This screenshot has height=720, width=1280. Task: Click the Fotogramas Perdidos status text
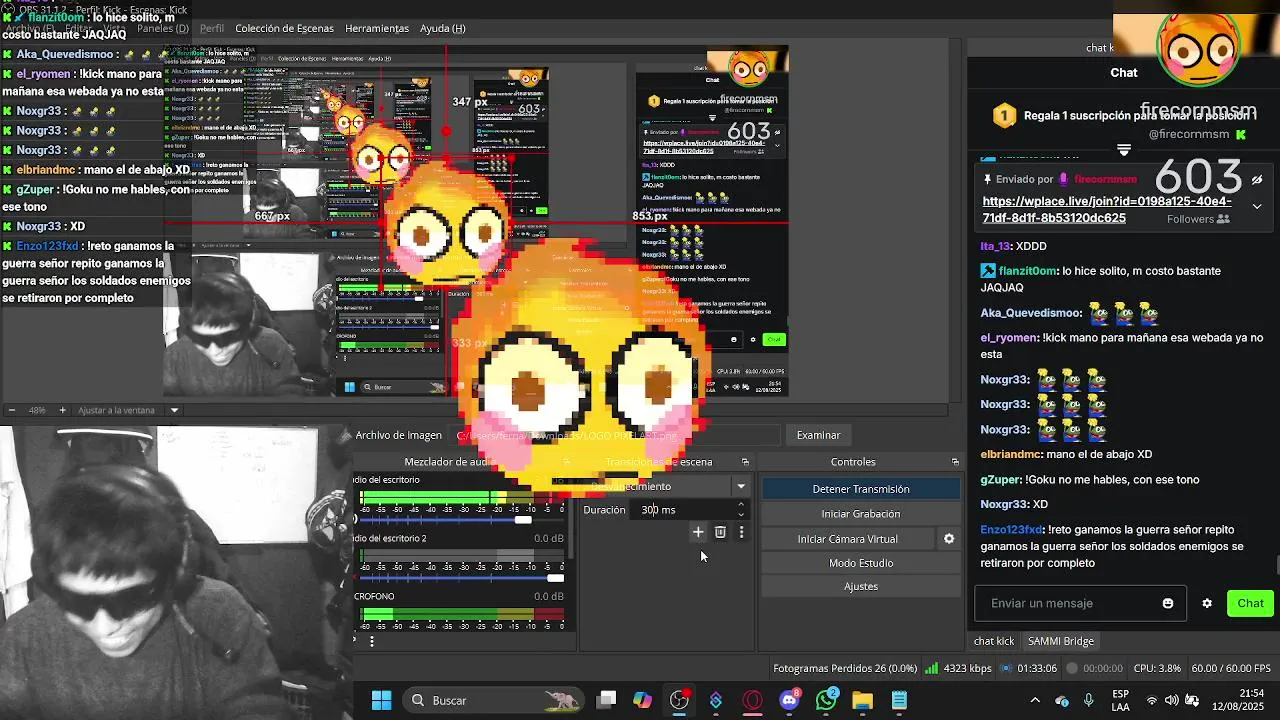click(x=845, y=668)
